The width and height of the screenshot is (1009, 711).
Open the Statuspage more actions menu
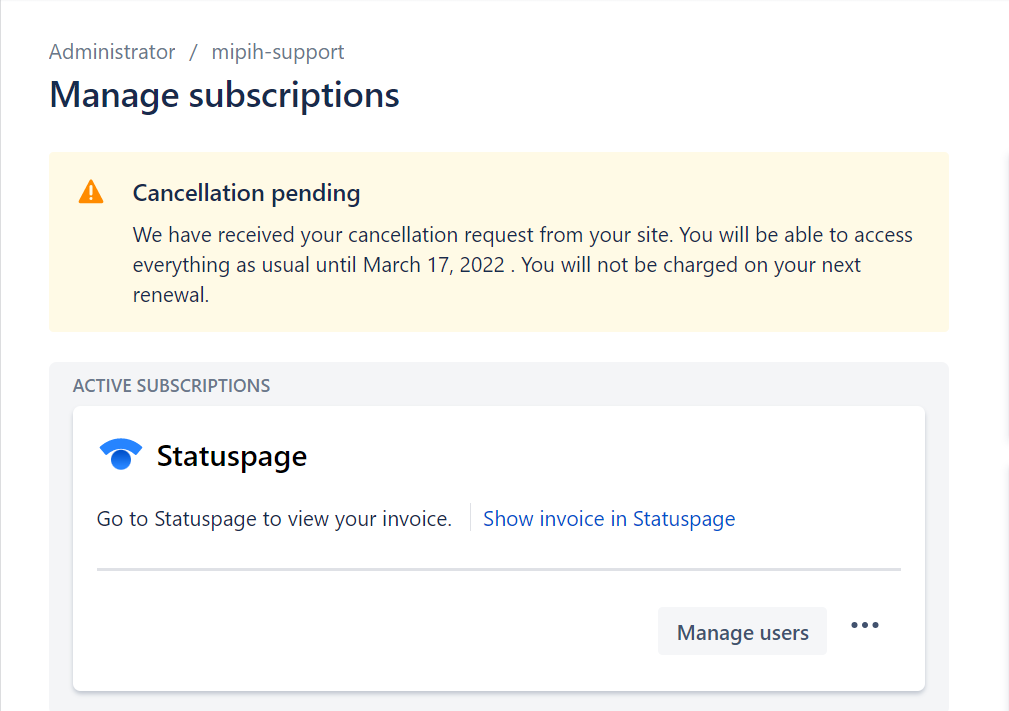pyautogui.click(x=864, y=625)
